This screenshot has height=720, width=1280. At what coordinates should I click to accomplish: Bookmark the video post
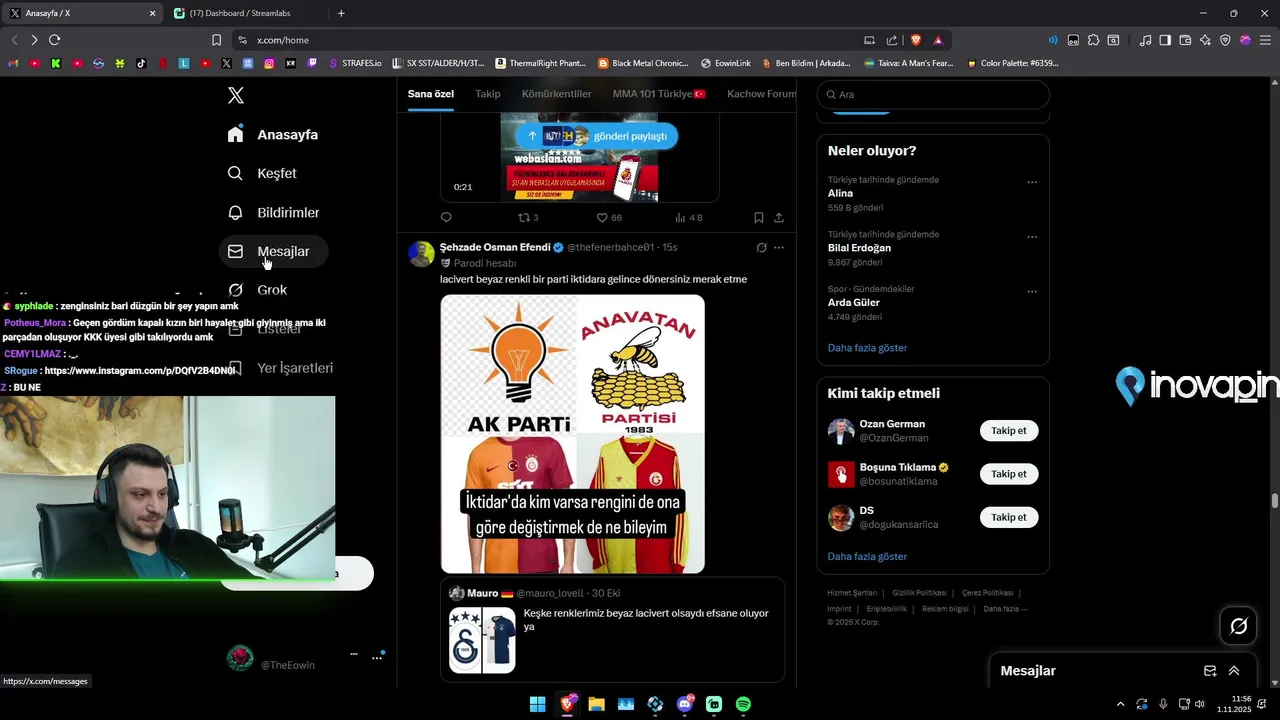(x=759, y=217)
